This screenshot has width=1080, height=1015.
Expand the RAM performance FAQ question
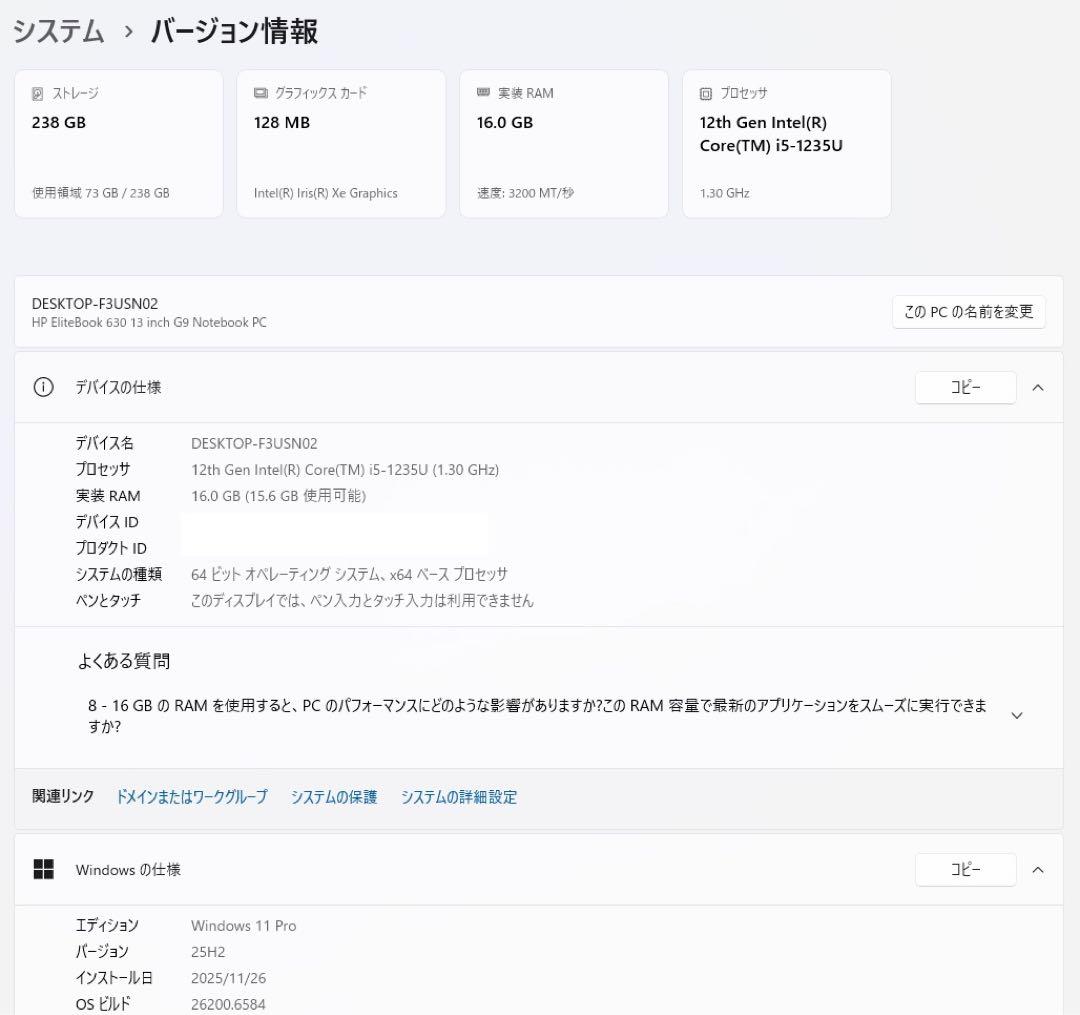point(1016,715)
